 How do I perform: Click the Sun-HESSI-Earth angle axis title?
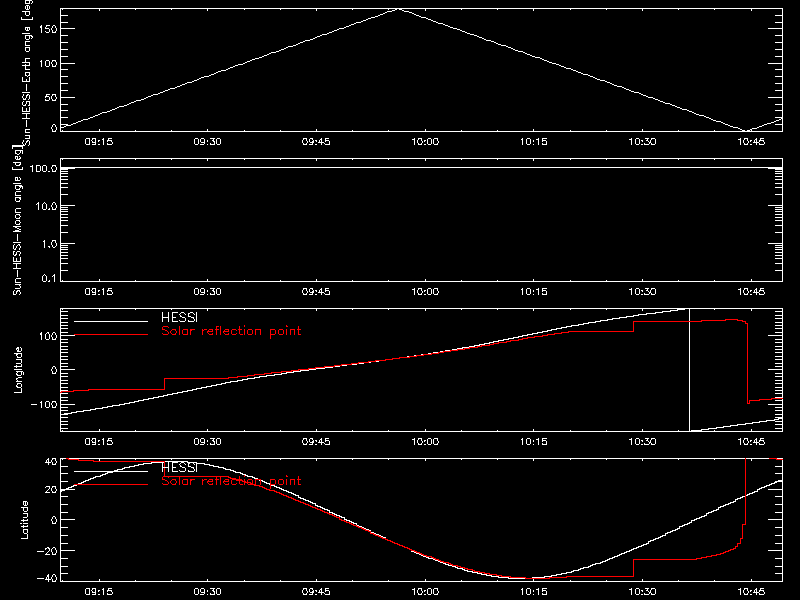click(x=27, y=73)
